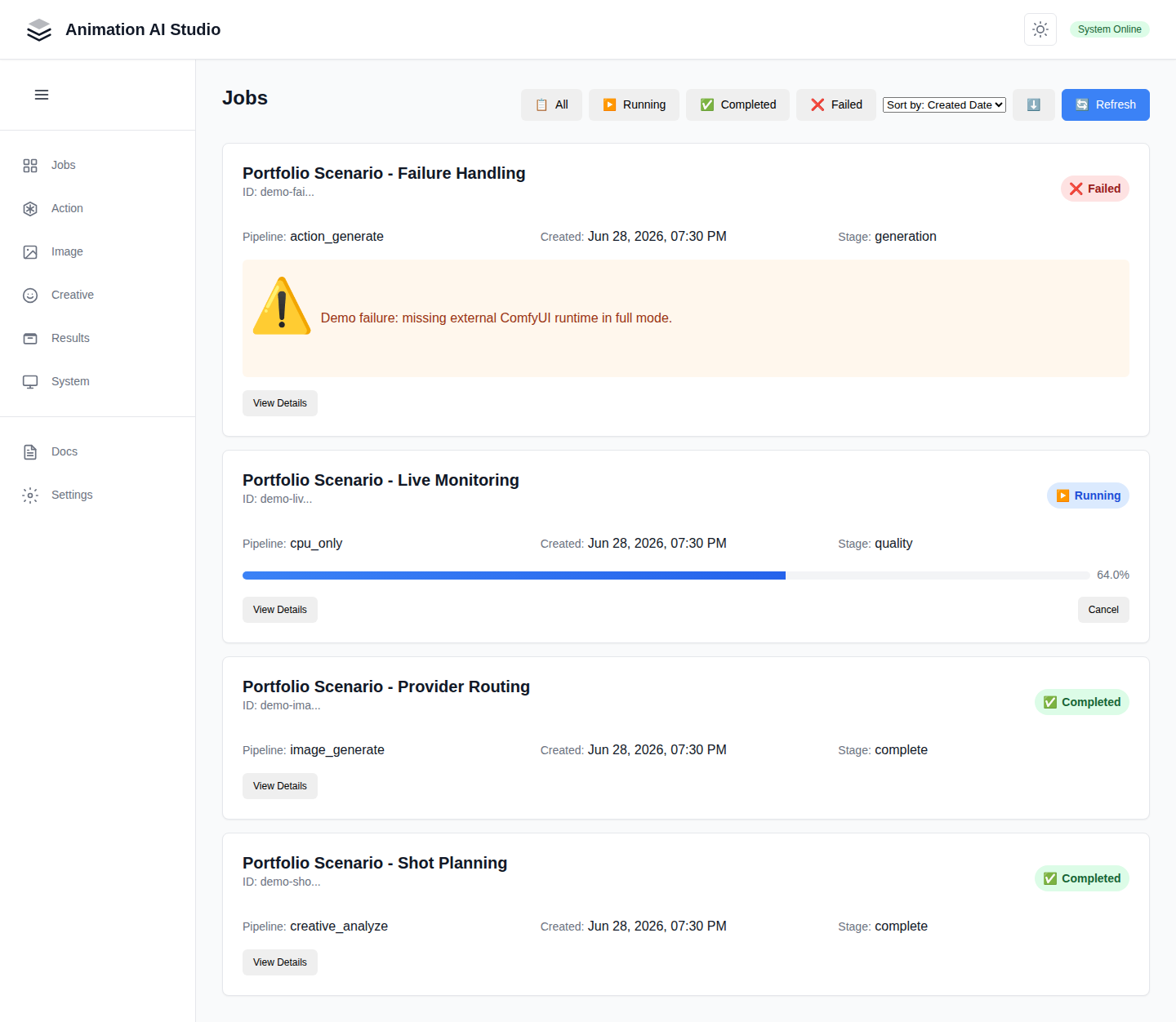Image resolution: width=1176 pixels, height=1022 pixels.
Task: Click title 'Portfolio Scenario - Provider Routing'
Action: click(x=386, y=687)
